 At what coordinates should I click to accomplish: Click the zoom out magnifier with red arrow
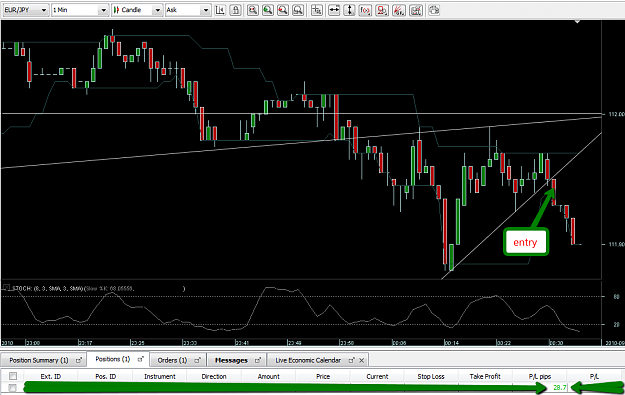tap(283, 10)
